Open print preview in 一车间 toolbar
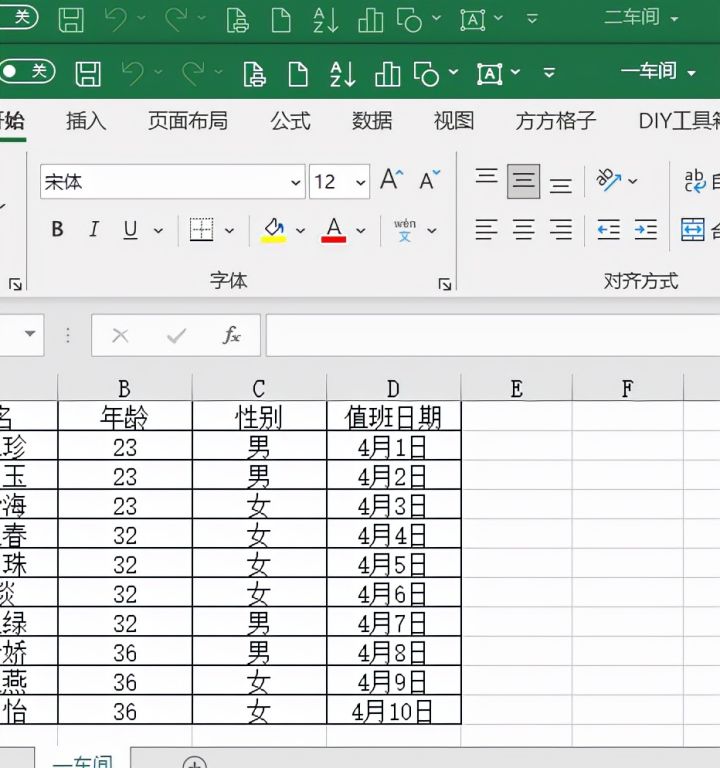720x768 pixels. 255,74
